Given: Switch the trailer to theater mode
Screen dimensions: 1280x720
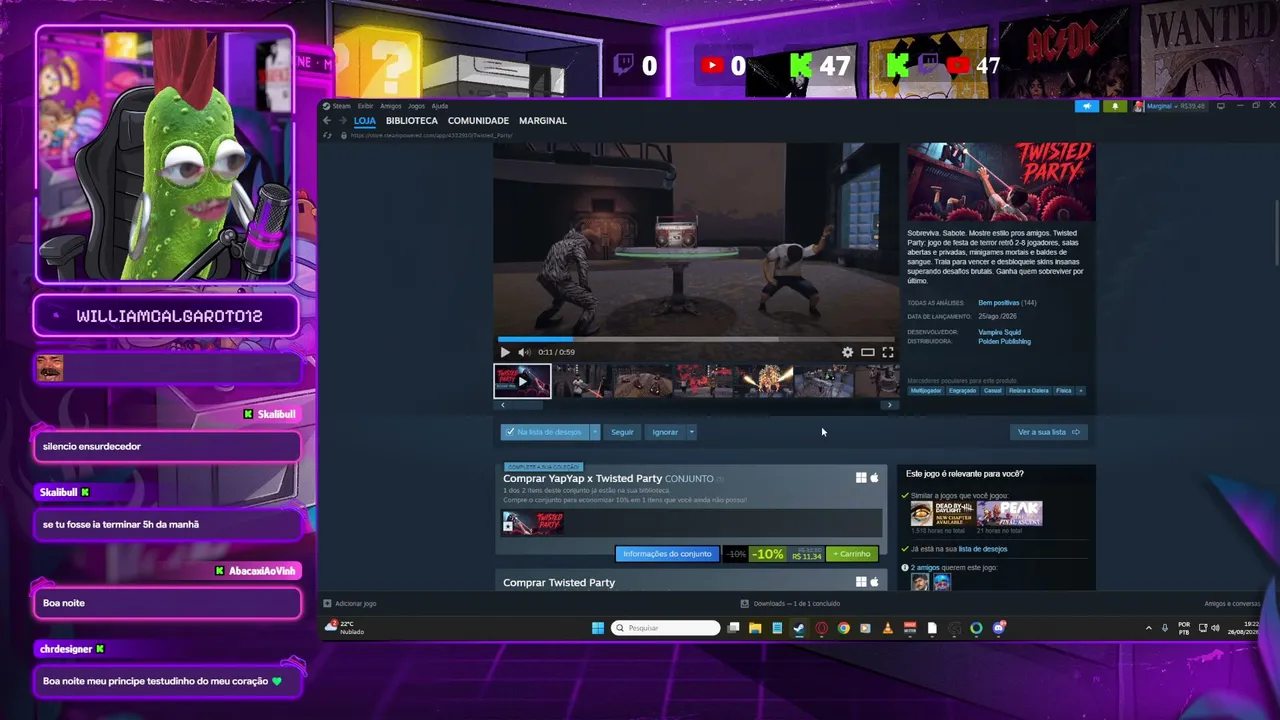Looking at the screenshot, I should pyautogui.click(x=868, y=352).
